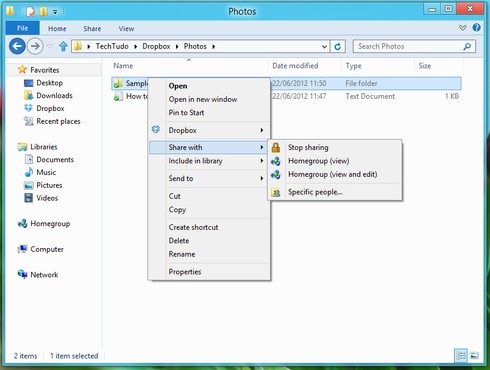490x370 pixels.
Task: Expand the ribbon with the chevron
Action: (x=463, y=28)
